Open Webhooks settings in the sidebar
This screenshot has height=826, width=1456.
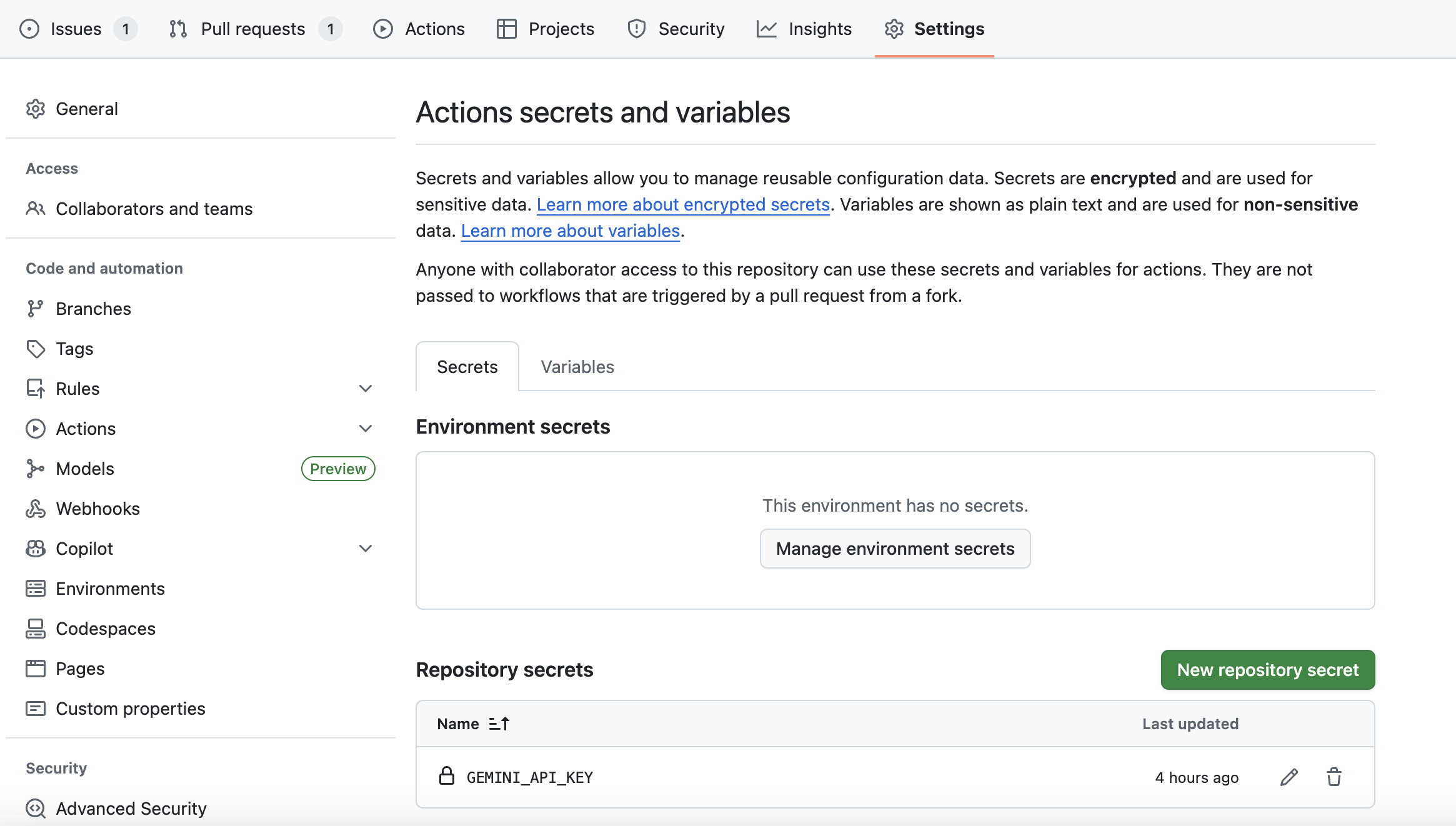[97, 509]
